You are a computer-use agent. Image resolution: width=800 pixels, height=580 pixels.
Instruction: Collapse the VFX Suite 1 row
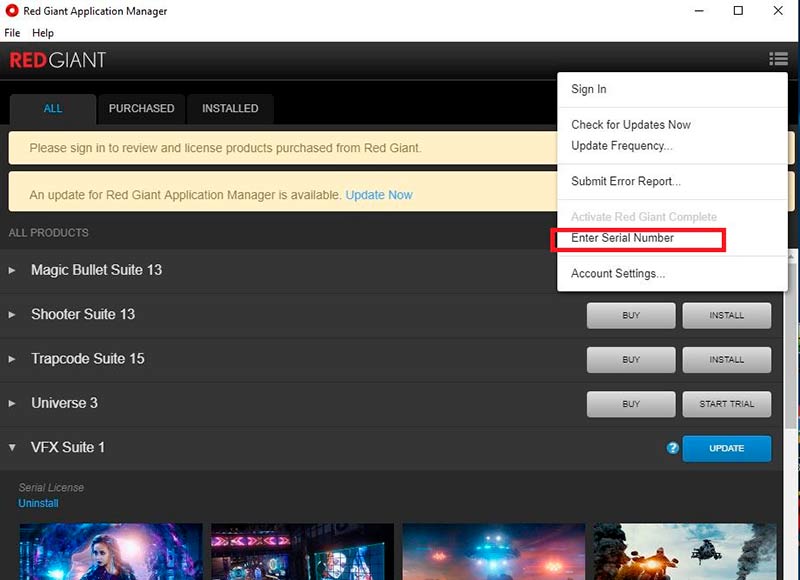click(x=12, y=447)
